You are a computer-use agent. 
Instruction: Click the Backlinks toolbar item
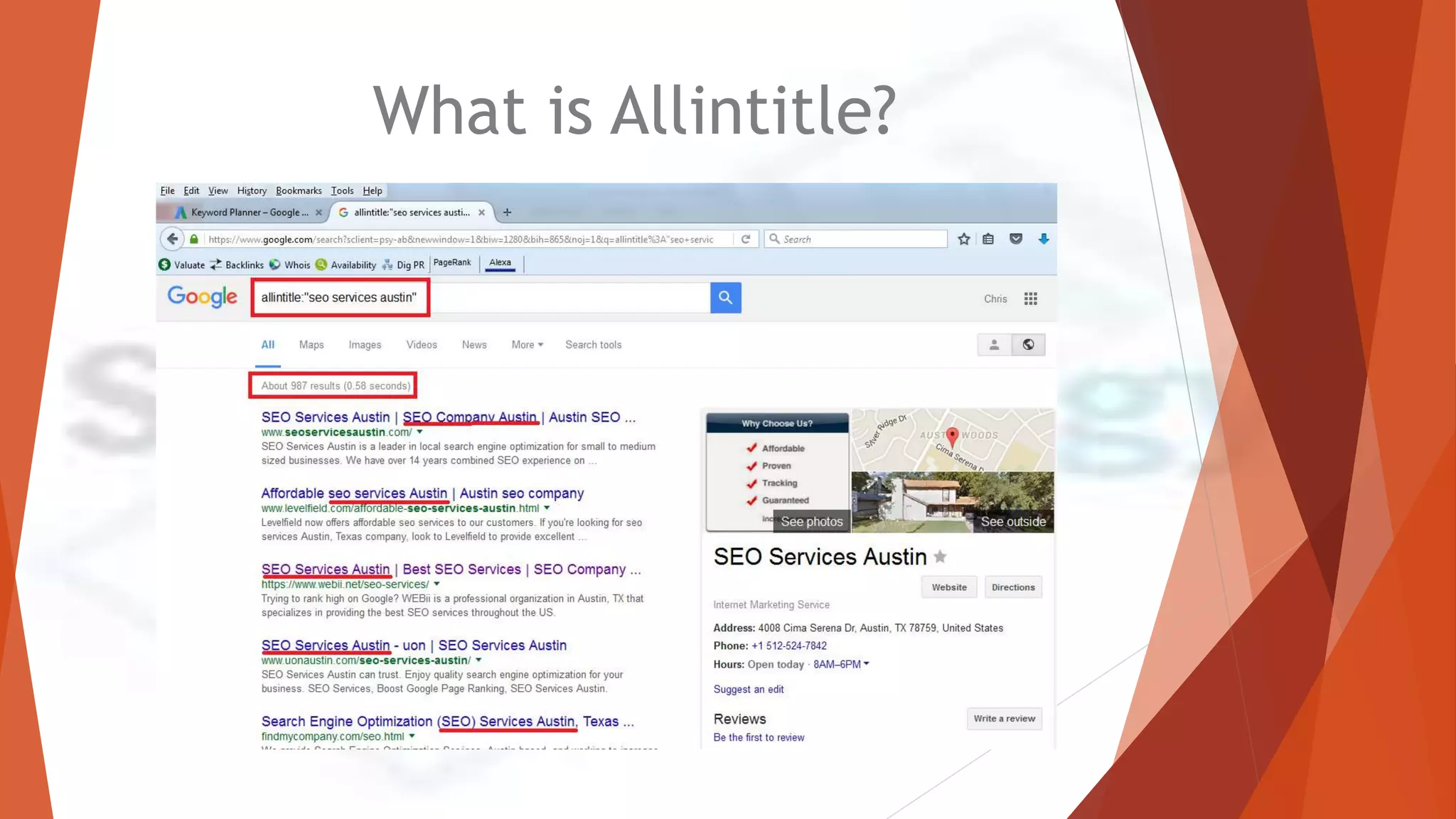(237, 264)
